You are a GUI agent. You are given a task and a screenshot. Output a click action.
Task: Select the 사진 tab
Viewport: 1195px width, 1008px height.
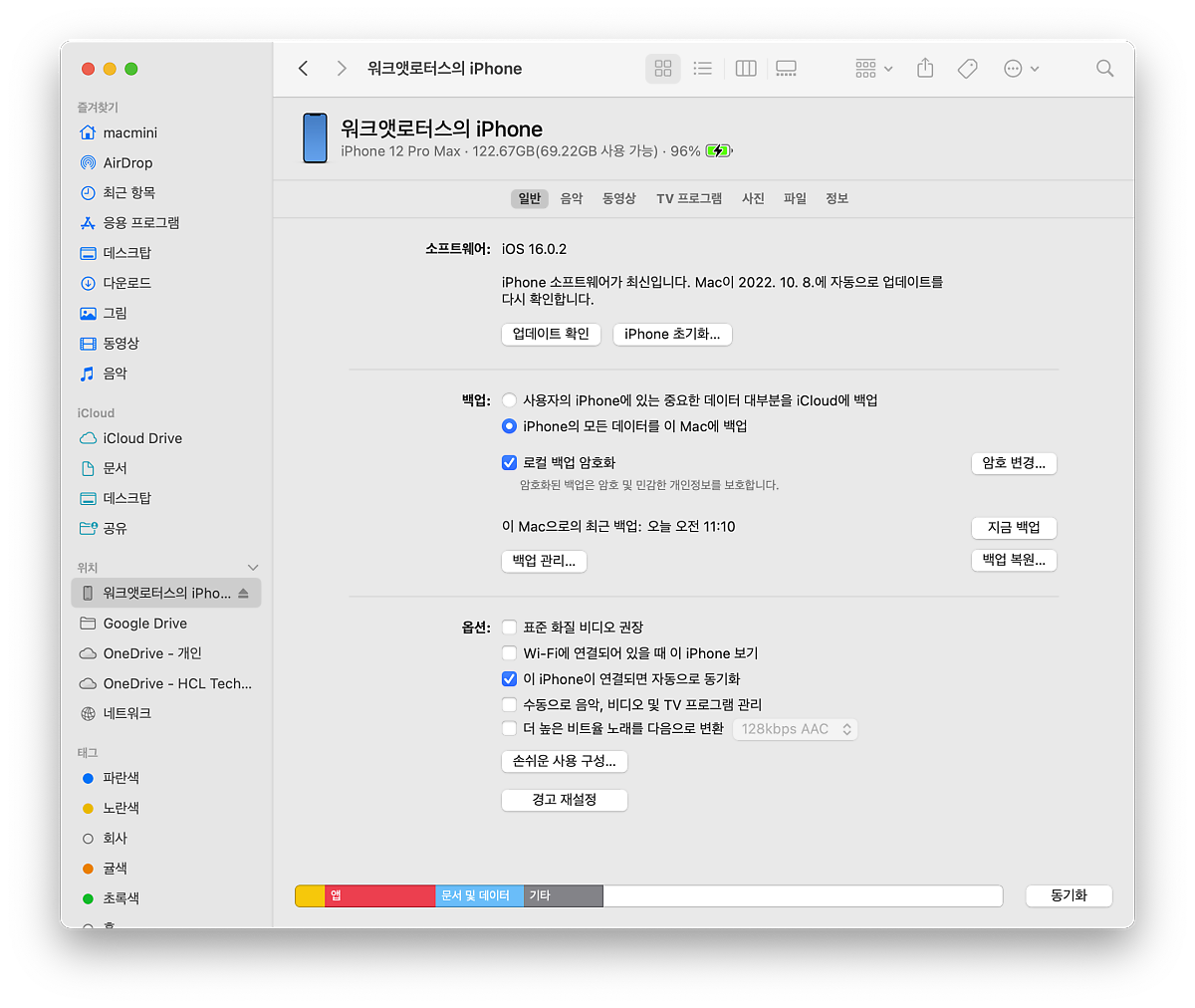[753, 198]
